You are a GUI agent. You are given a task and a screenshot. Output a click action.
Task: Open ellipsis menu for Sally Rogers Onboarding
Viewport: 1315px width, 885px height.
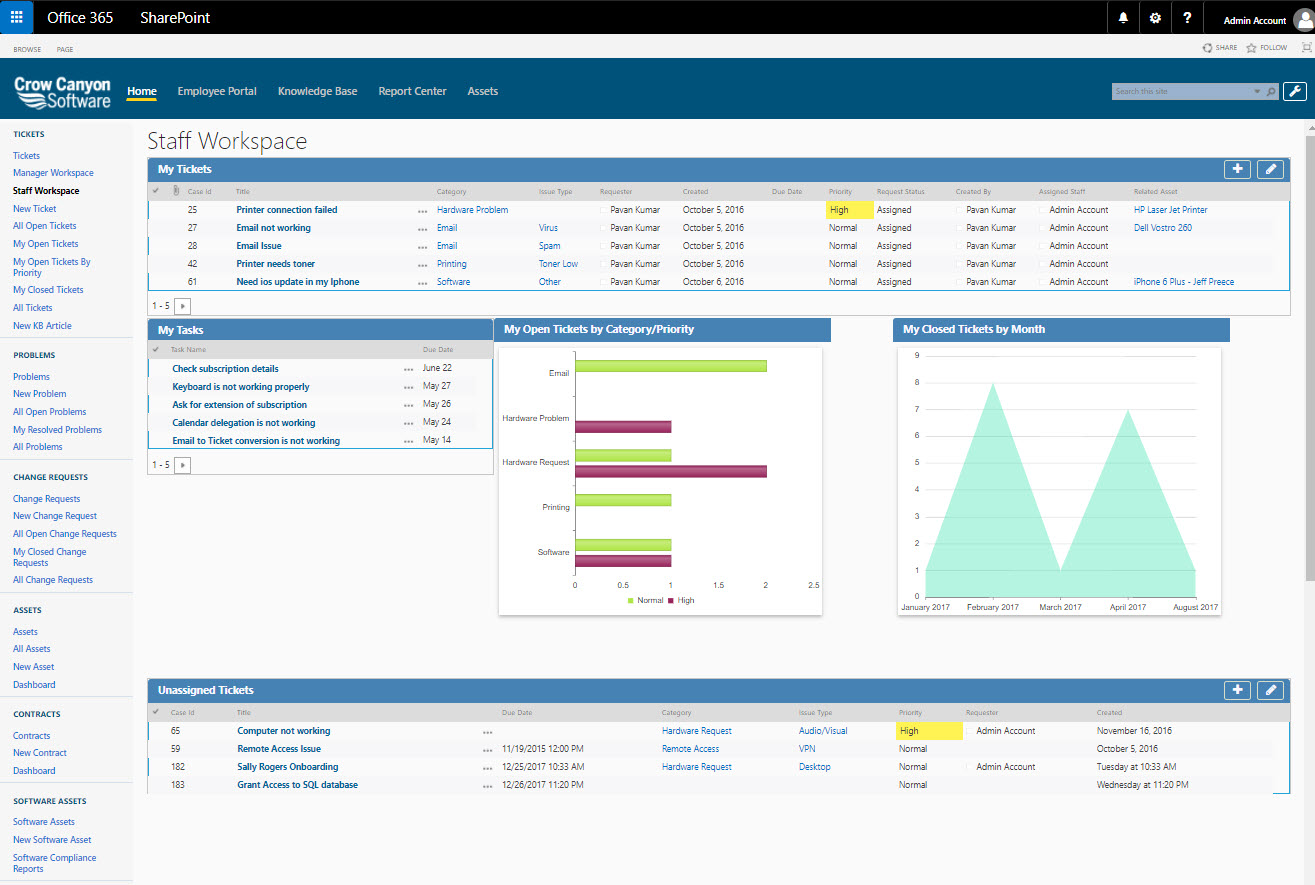pyautogui.click(x=487, y=768)
